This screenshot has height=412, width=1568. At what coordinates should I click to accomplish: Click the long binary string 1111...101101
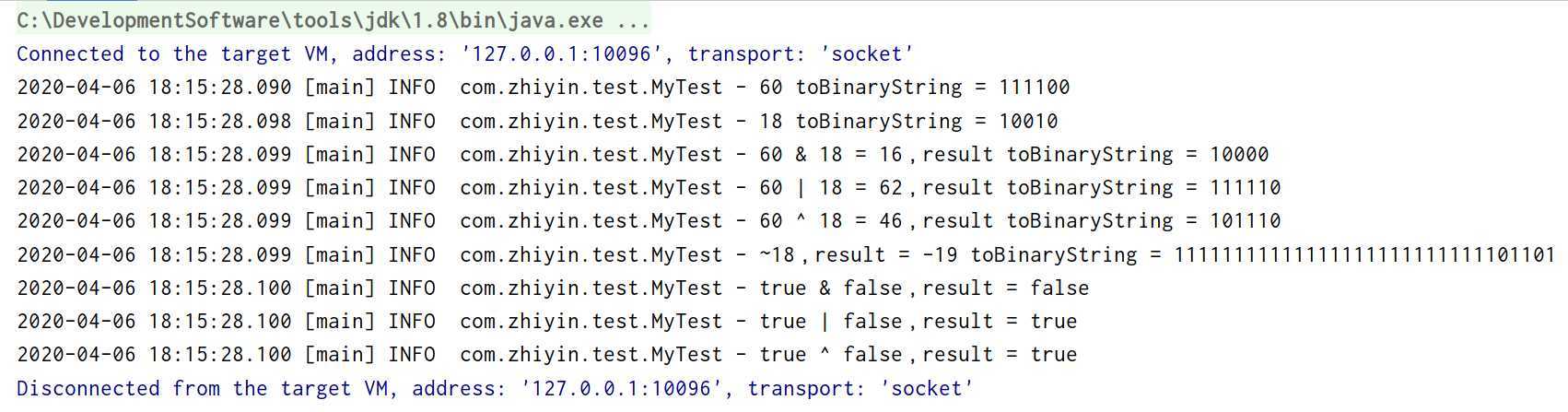tap(1364, 254)
